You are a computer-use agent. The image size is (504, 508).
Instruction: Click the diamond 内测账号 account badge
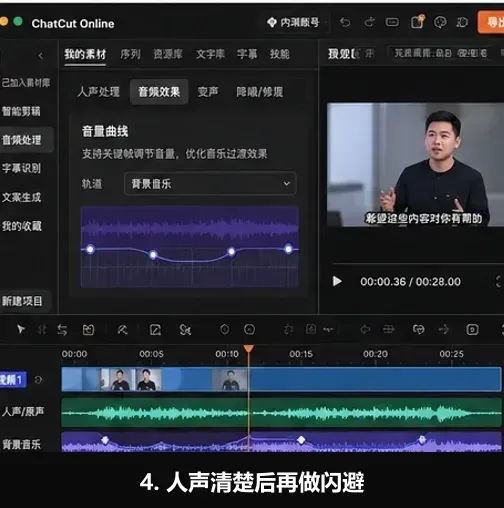coord(293,22)
